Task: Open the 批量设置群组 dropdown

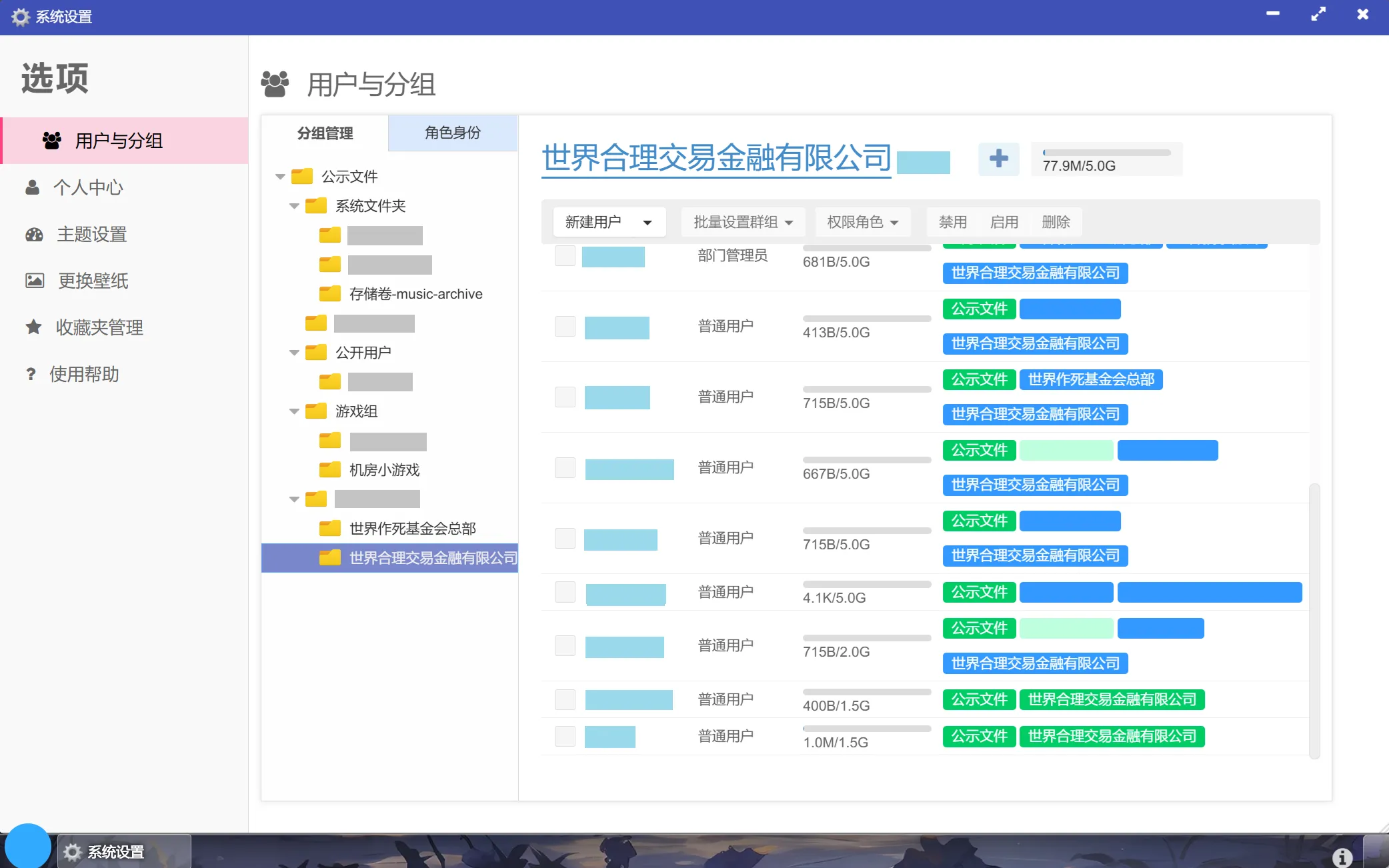Action: [x=743, y=222]
